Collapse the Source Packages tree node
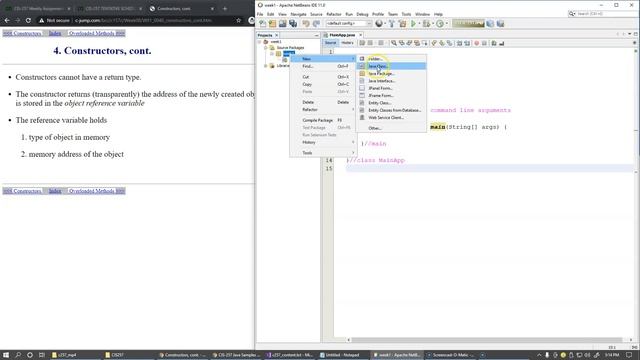This screenshot has width=640, height=360. tap(265, 47)
